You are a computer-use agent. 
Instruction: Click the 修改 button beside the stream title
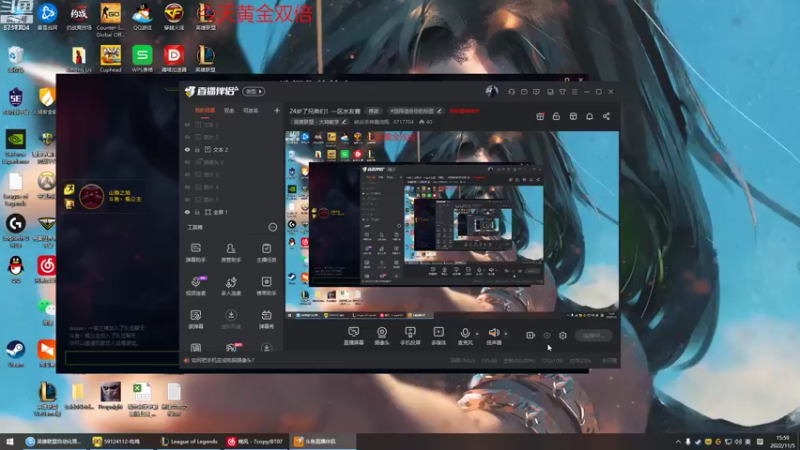[374, 111]
